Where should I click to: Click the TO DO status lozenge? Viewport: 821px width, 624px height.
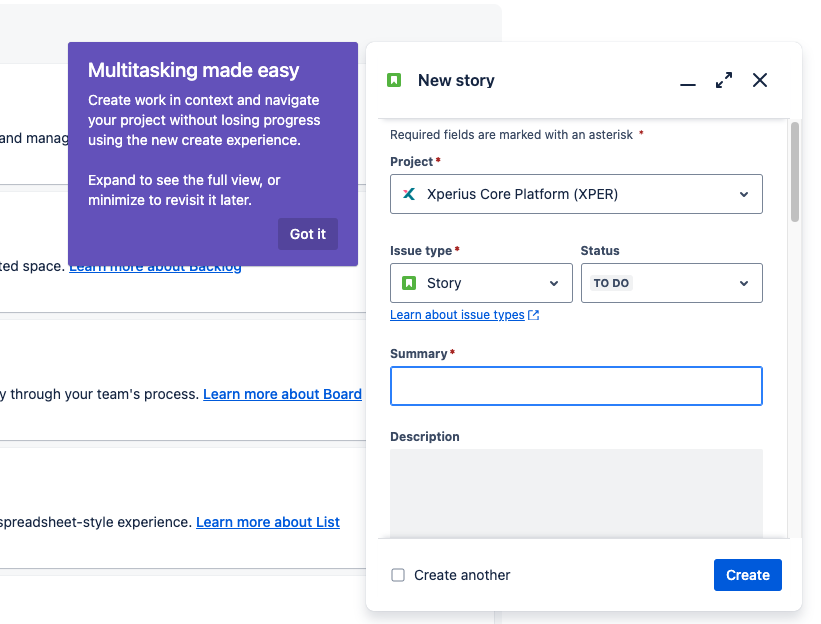(611, 283)
